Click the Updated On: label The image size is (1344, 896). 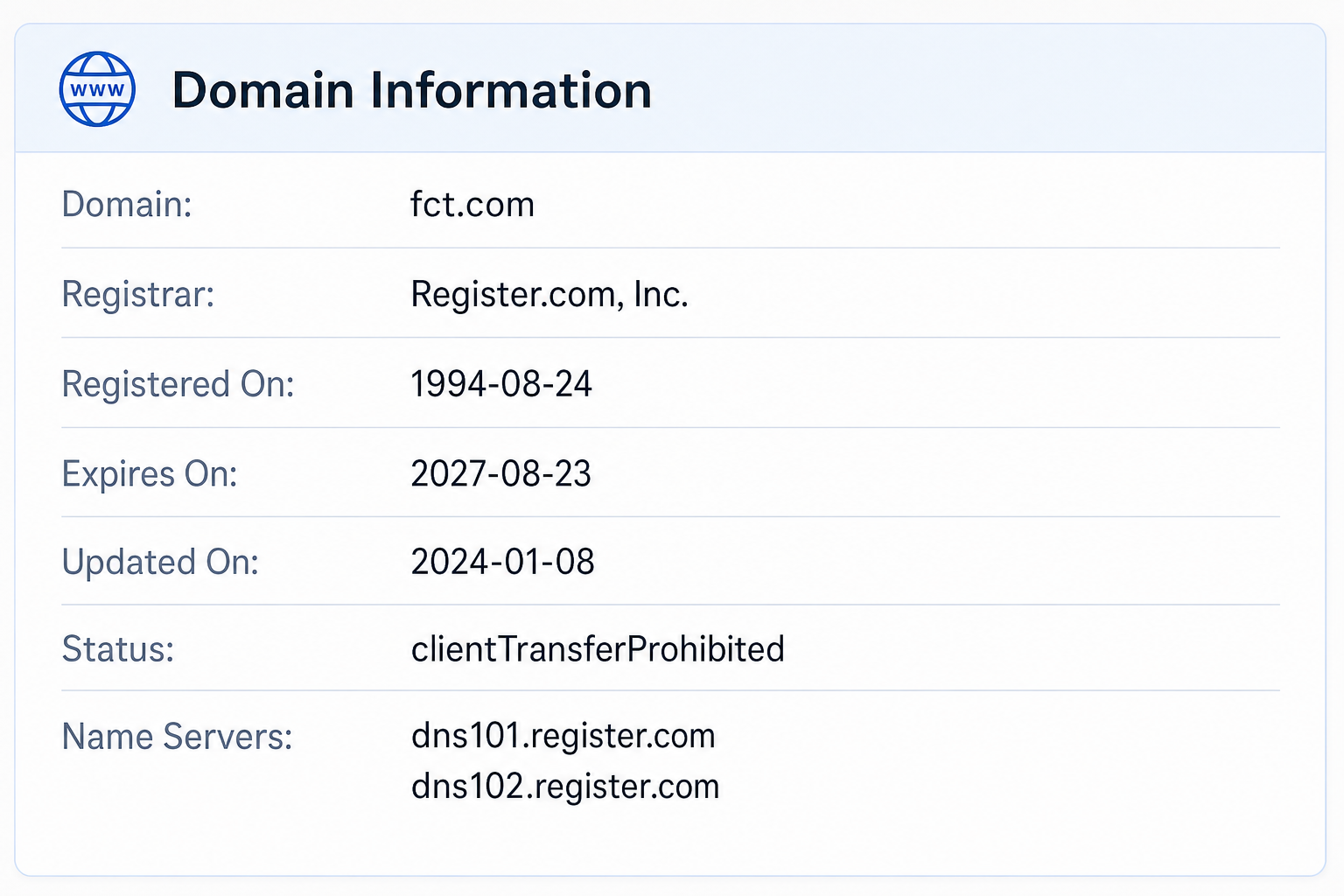160,562
